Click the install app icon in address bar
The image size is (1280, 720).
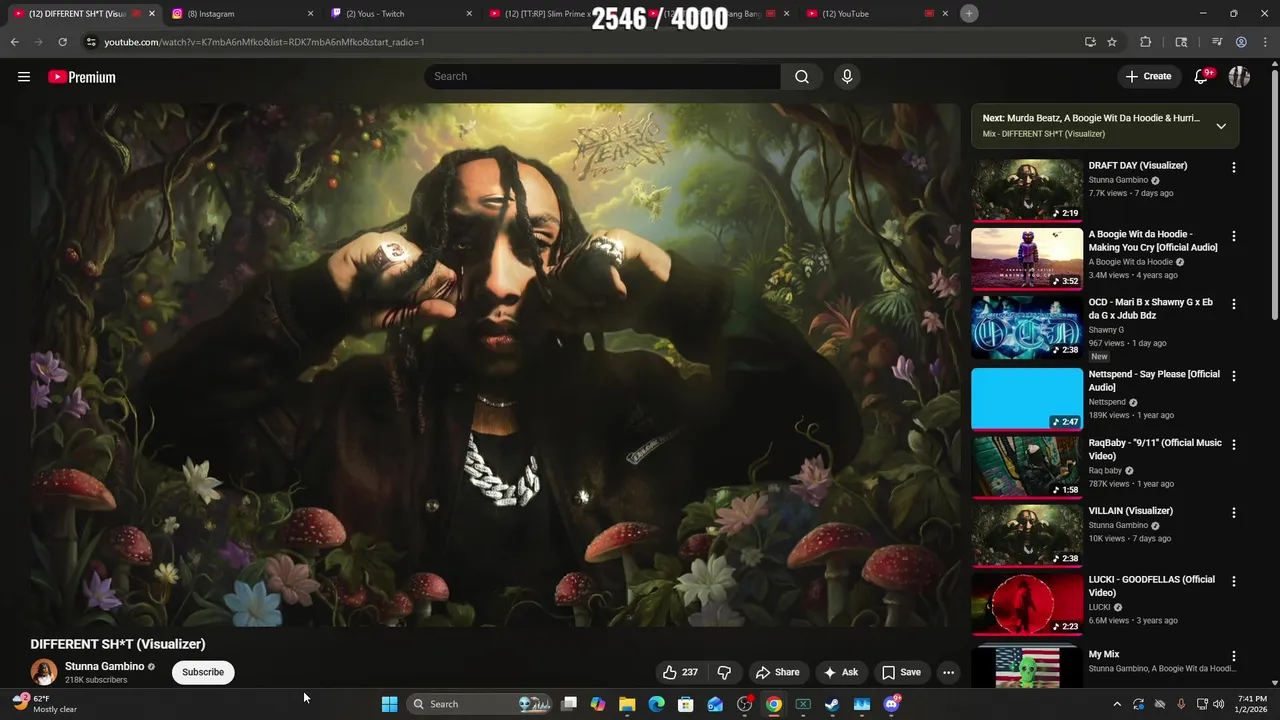click(1090, 42)
